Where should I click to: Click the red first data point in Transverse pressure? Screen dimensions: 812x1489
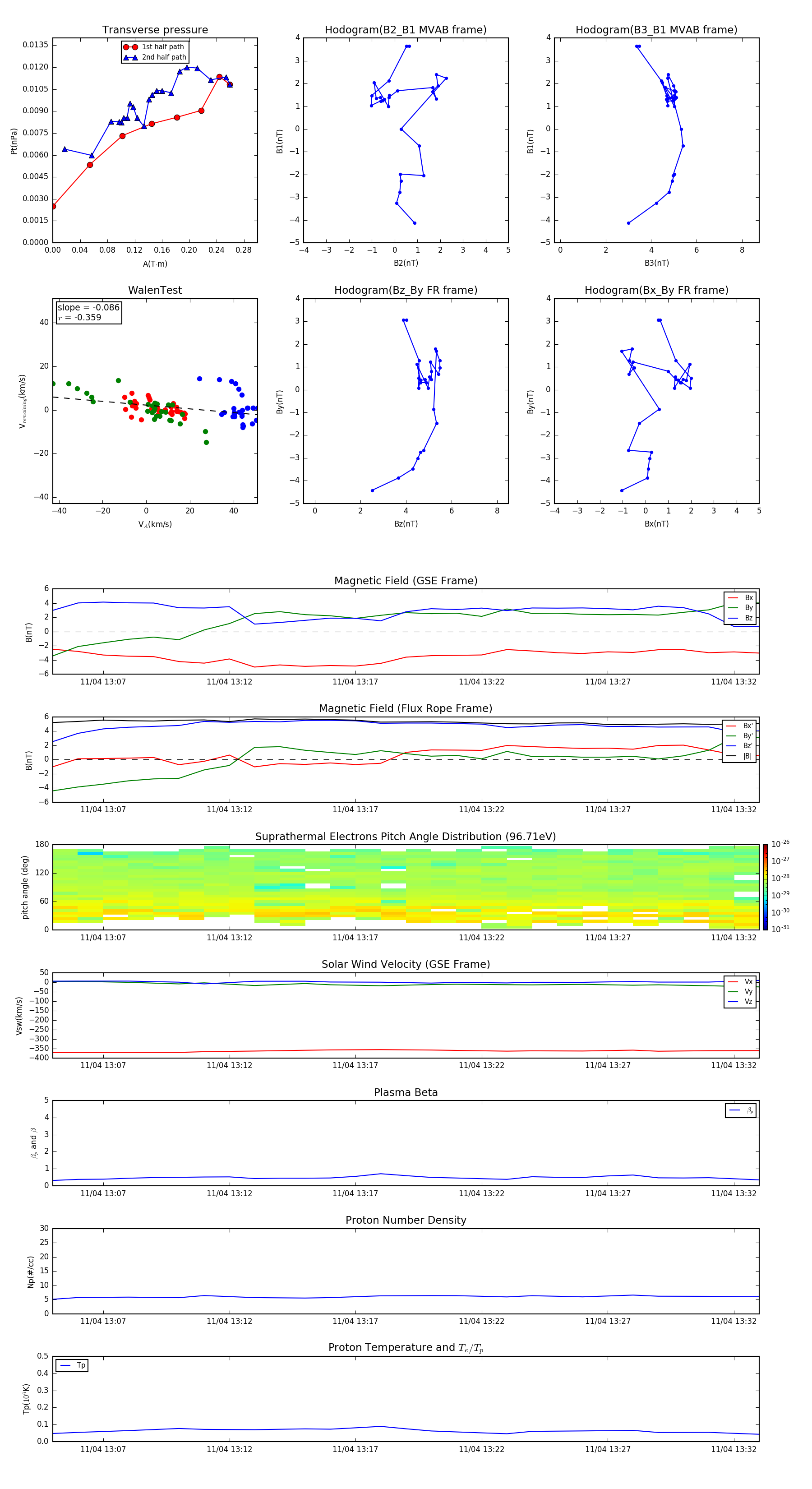[53, 206]
